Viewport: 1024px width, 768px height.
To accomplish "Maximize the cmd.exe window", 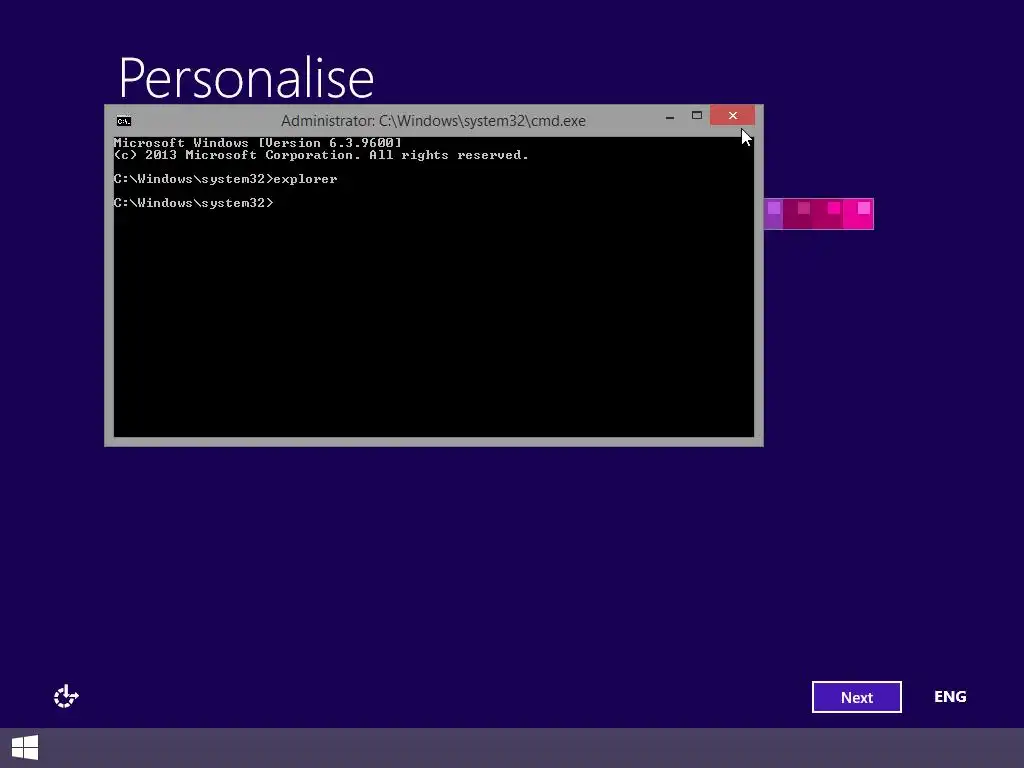I will pos(697,116).
